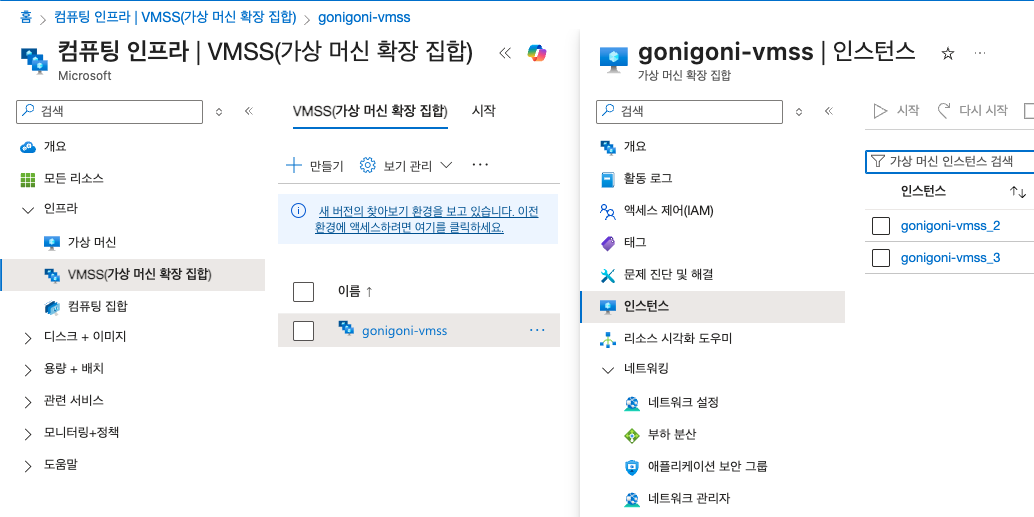
Task: Click the 다시 시작 restart icon
Action: 944,111
